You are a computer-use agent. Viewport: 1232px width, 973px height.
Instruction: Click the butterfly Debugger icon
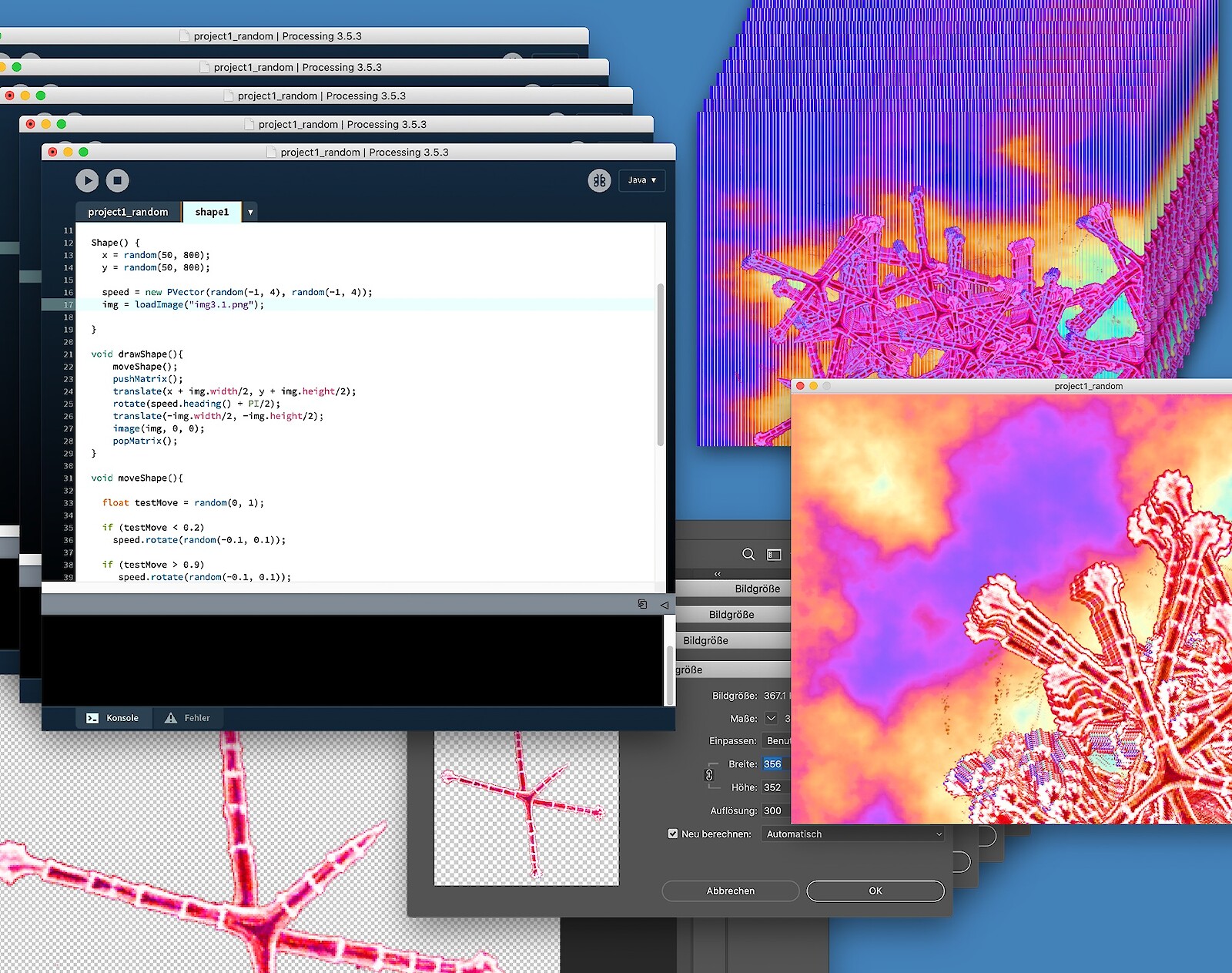(x=599, y=180)
